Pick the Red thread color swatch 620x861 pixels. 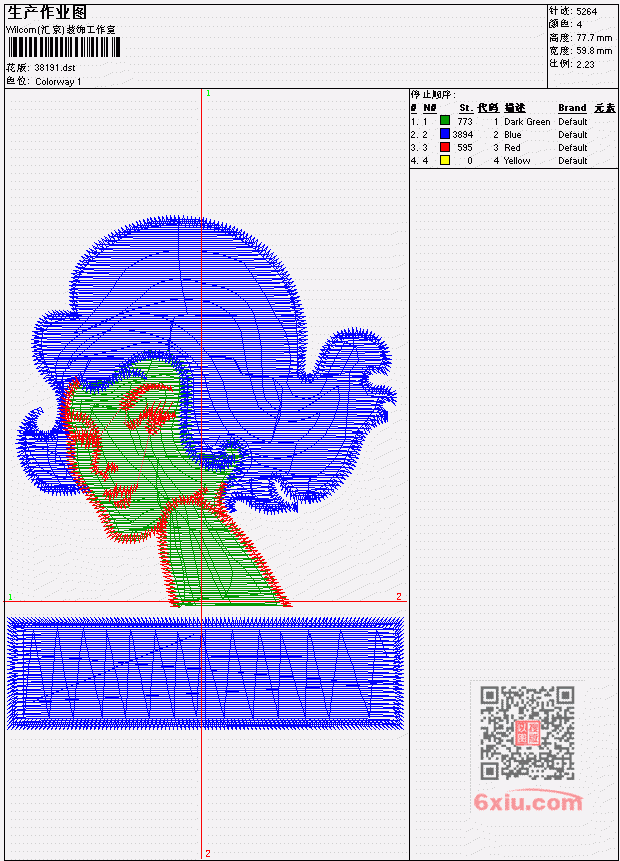pyautogui.click(x=445, y=147)
